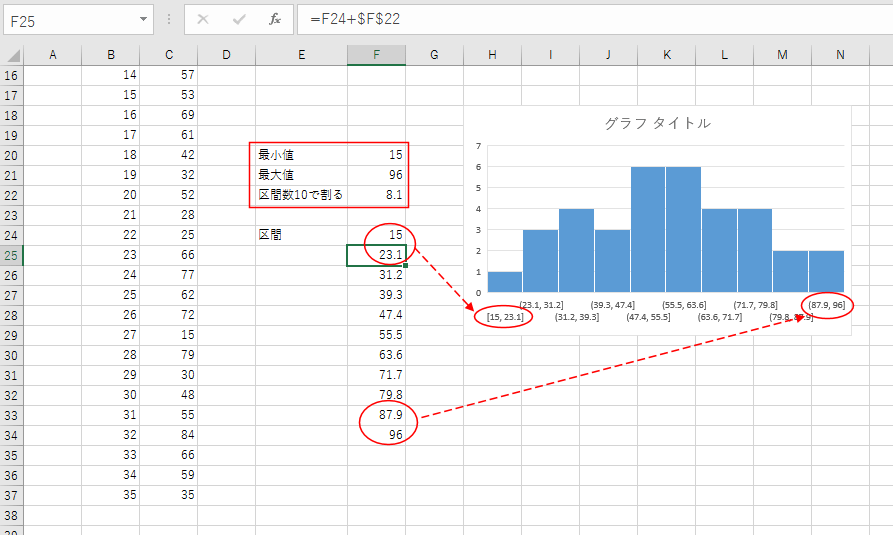
Task: Click the Name Box showing F25
Action: (68, 20)
